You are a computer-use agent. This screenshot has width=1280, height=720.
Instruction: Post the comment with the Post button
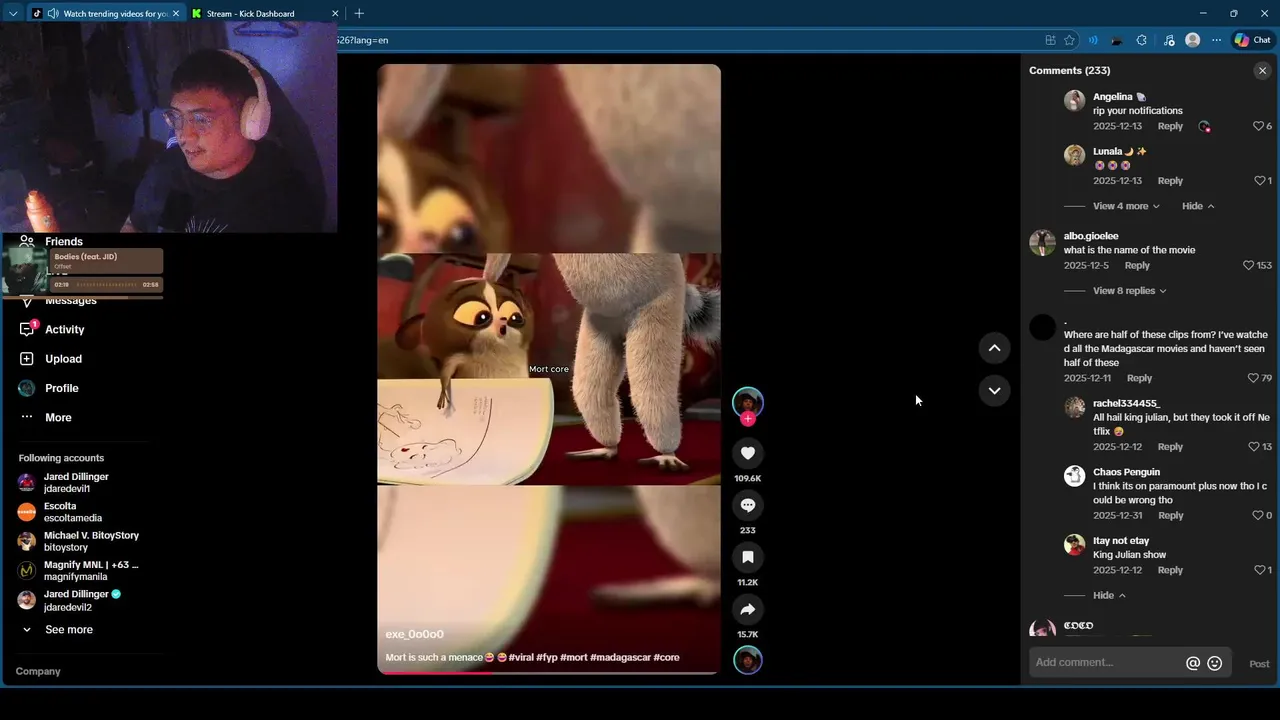[x=1259, y=664]
